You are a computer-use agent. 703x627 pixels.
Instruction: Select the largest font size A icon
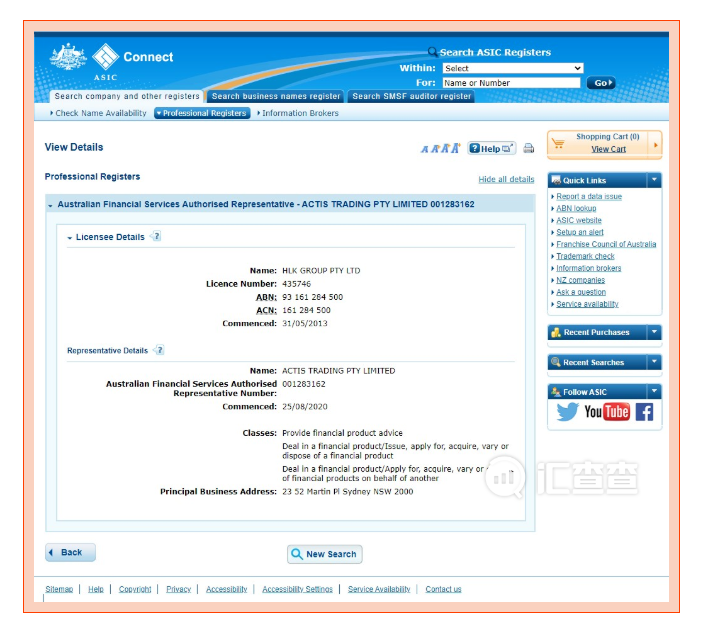(x=456, y=148)
